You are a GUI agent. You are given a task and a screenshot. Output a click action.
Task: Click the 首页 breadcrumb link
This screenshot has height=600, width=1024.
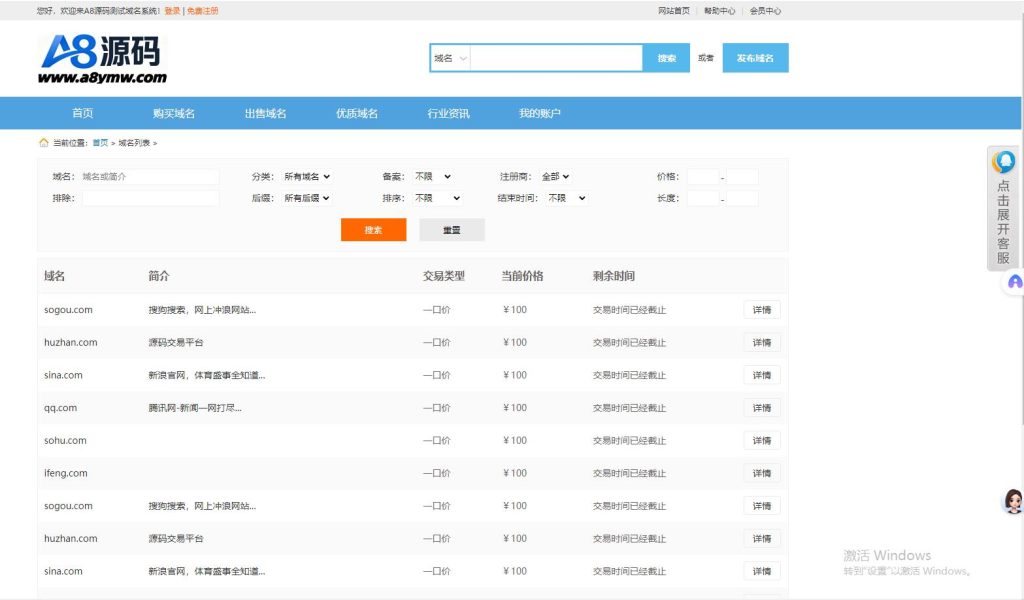tap(100, 142)
